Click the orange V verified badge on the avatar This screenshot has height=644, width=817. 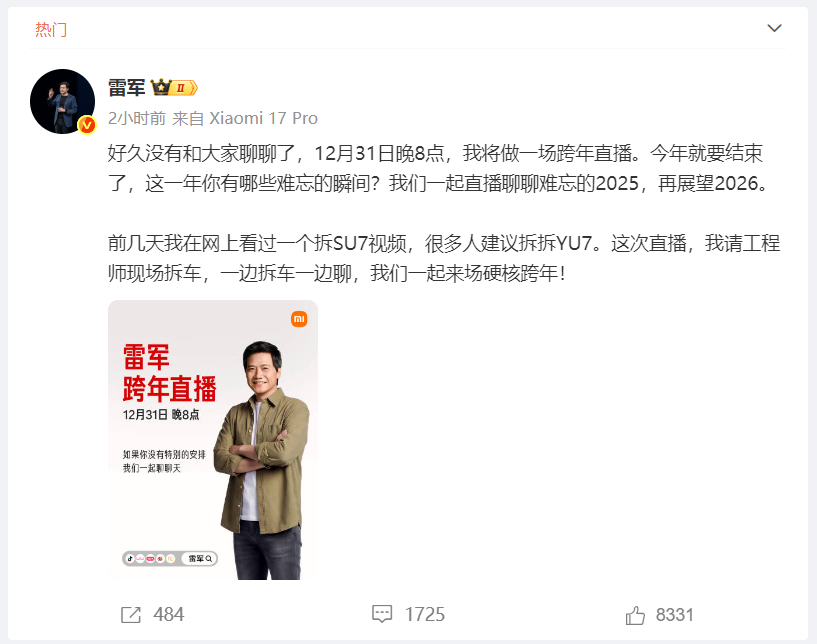click(x=86, y=125)
